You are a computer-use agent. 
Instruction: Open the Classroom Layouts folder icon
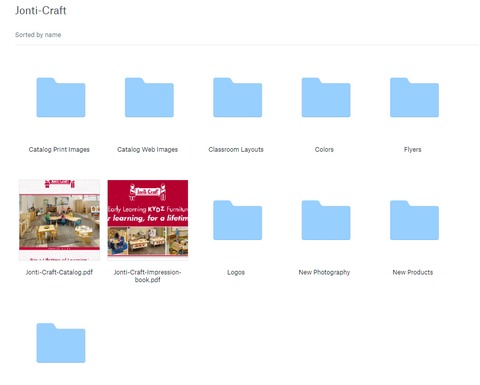(237, 97)
